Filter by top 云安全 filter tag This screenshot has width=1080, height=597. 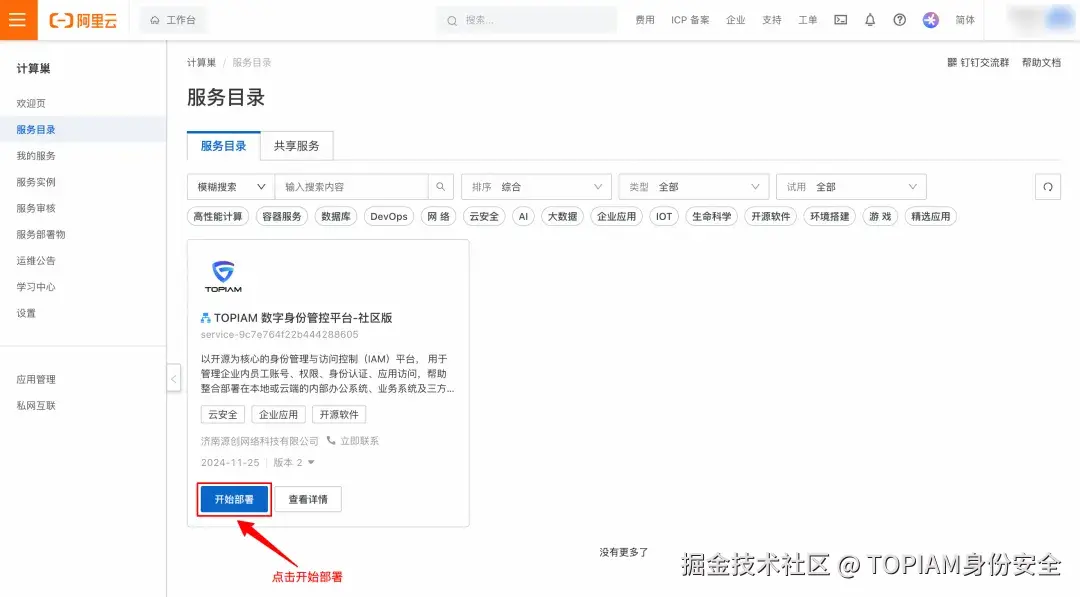[484, 216]
